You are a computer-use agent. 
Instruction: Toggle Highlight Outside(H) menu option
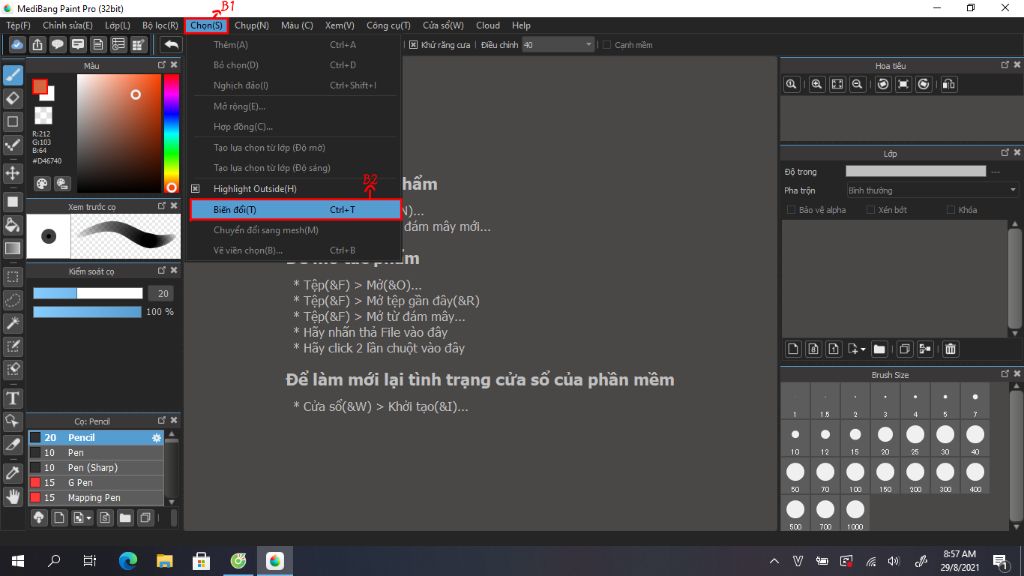point(295,189)
